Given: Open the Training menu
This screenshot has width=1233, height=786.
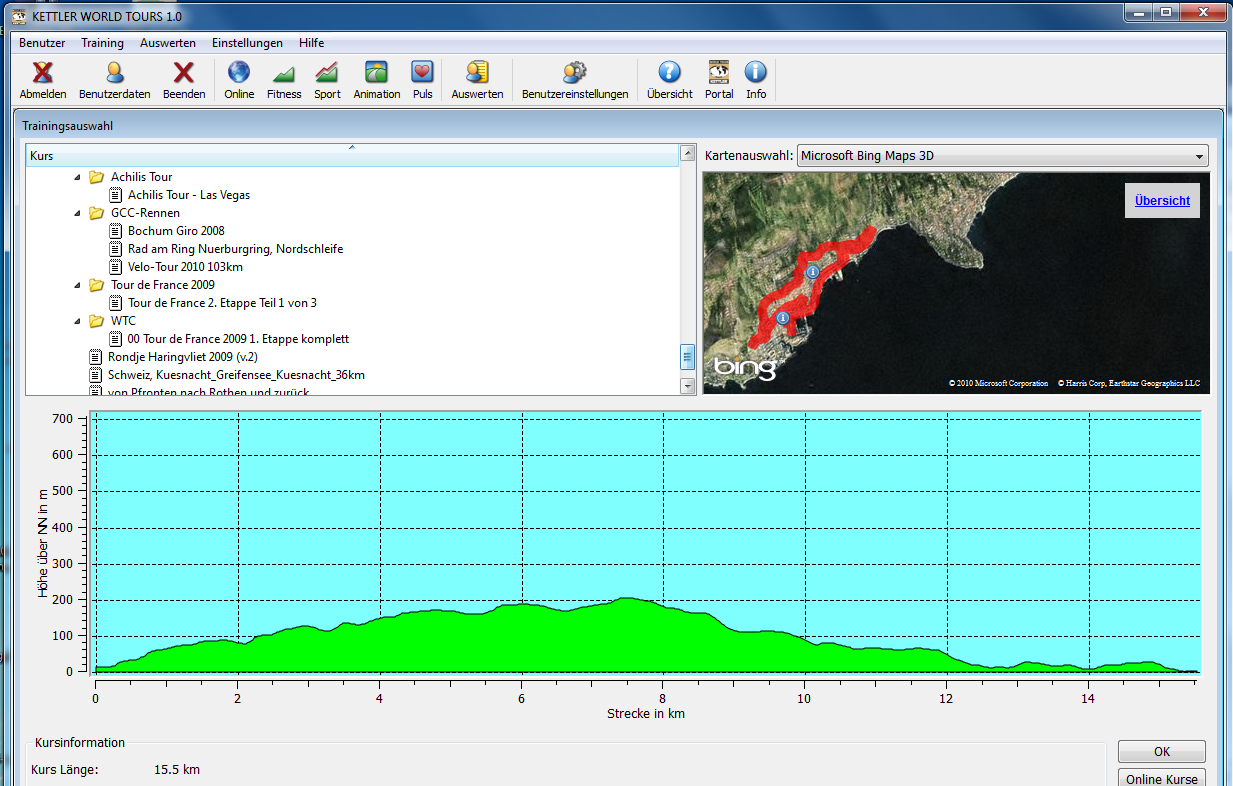Looking at the screenshot, I should click(x=103, y=43).
